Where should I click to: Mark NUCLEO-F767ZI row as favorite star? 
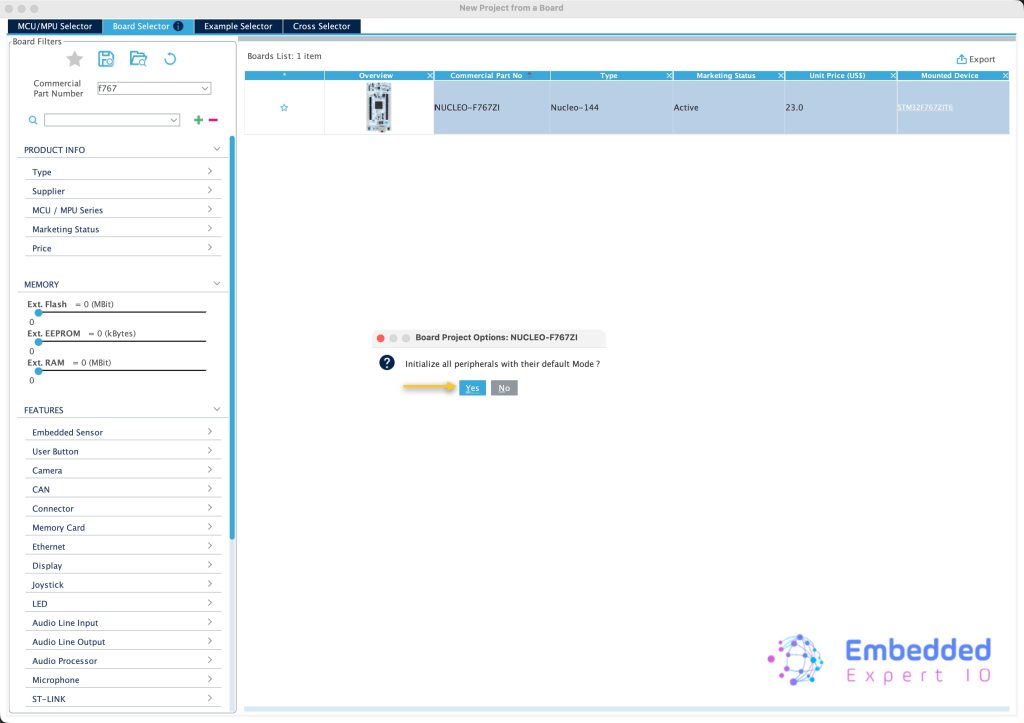284,107
